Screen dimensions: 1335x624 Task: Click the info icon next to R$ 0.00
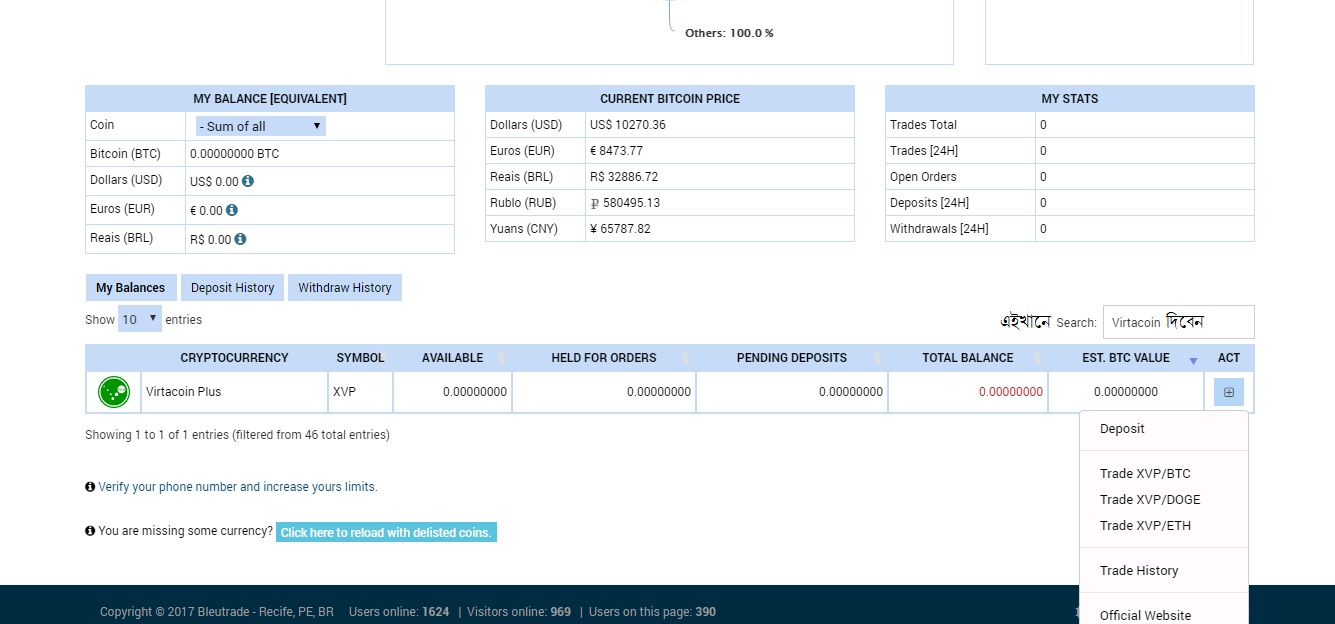click(x=240, y=239)
